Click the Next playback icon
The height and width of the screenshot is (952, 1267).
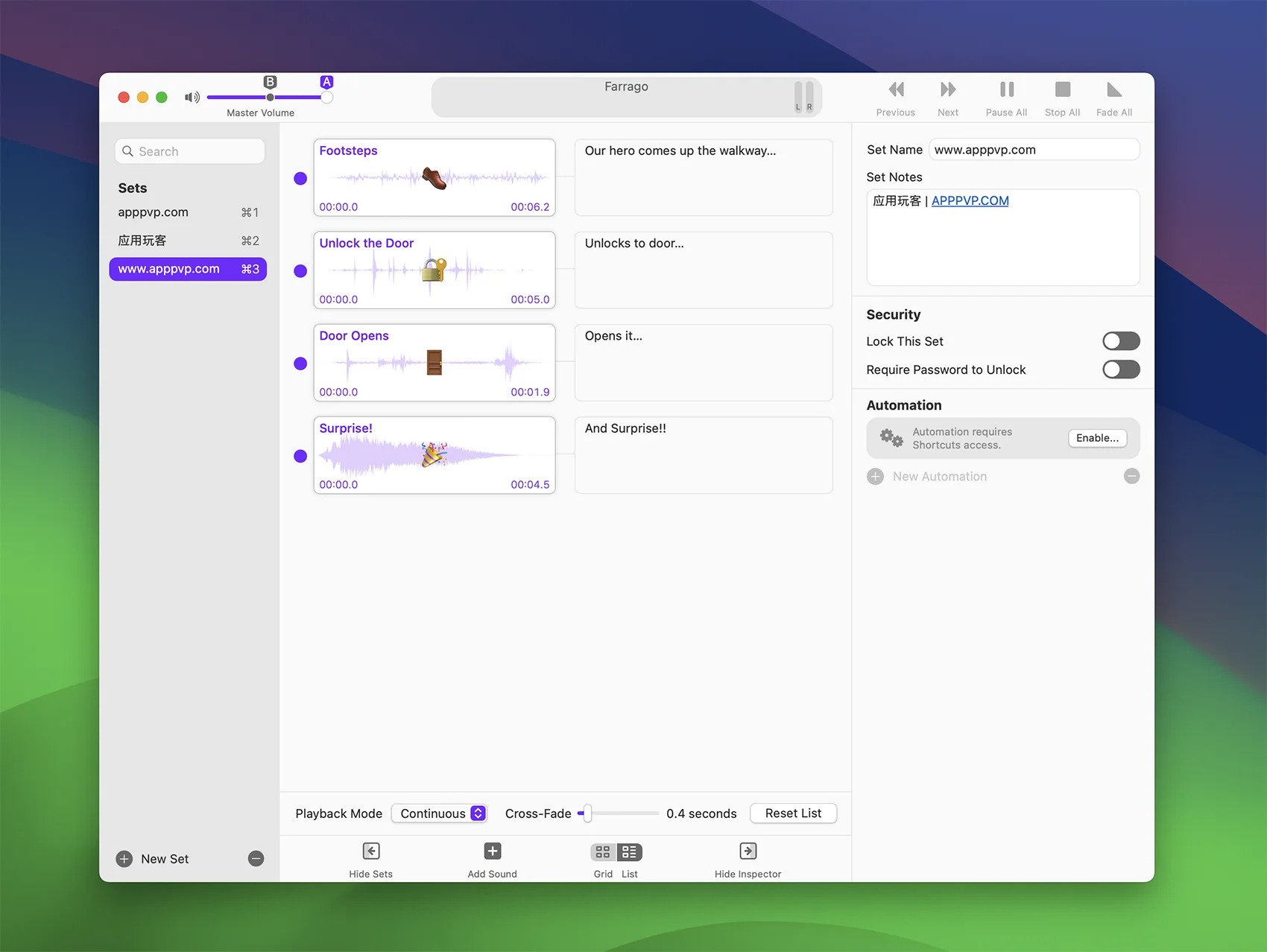948,90
